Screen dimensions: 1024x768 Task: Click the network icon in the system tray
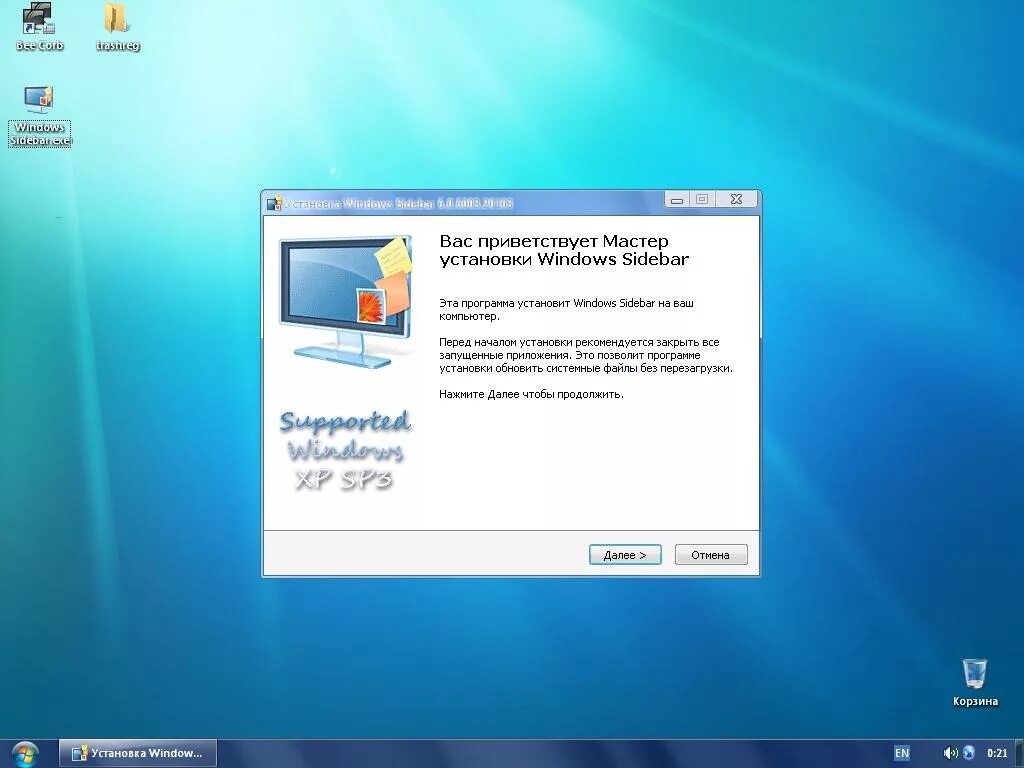[x=968, y=752]
